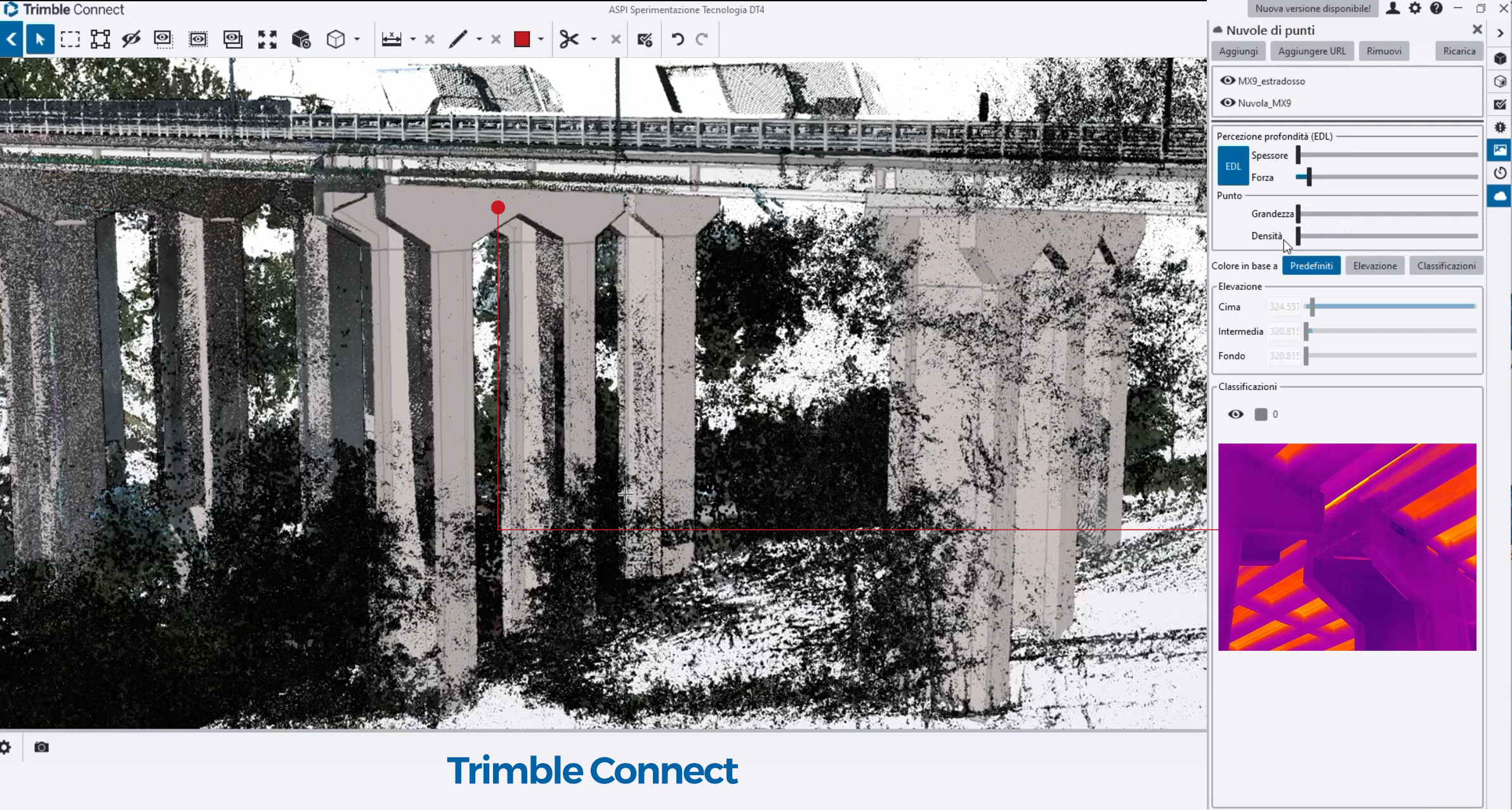Click the red markup color swatch

pyautogui.click(x=522, y=39)
